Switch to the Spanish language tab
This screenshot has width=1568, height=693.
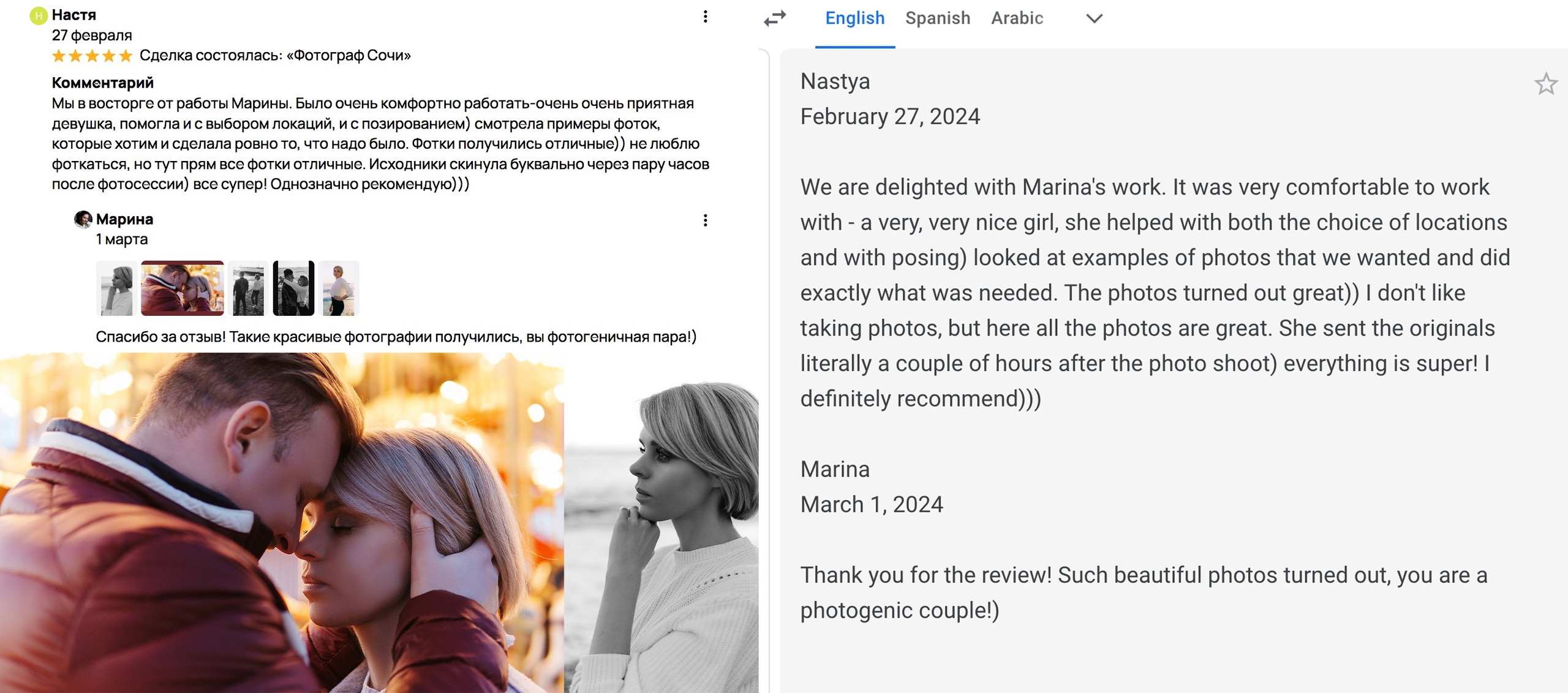point(937,18)
